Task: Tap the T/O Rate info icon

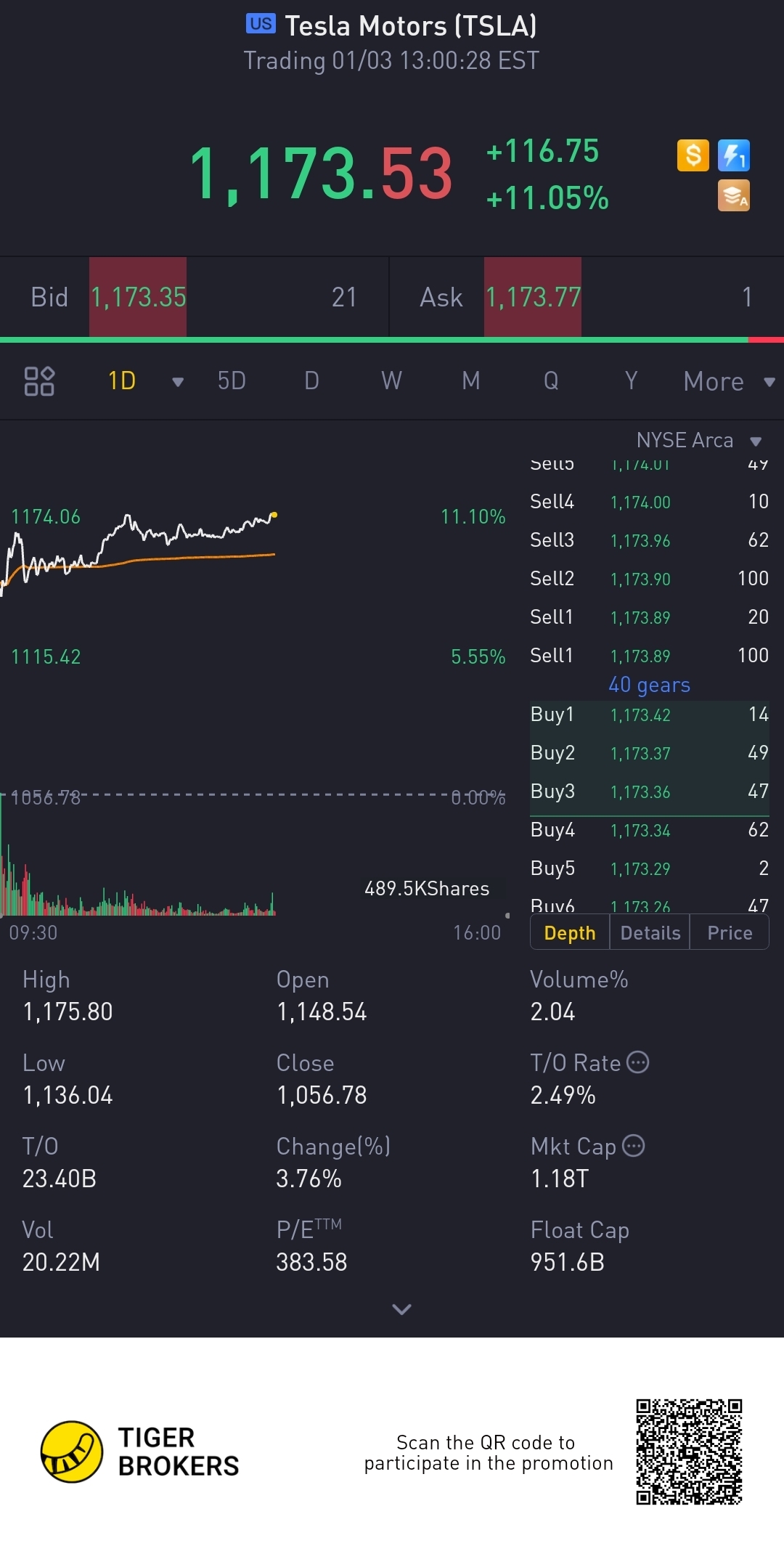Action: click(x=637, y=1062)
